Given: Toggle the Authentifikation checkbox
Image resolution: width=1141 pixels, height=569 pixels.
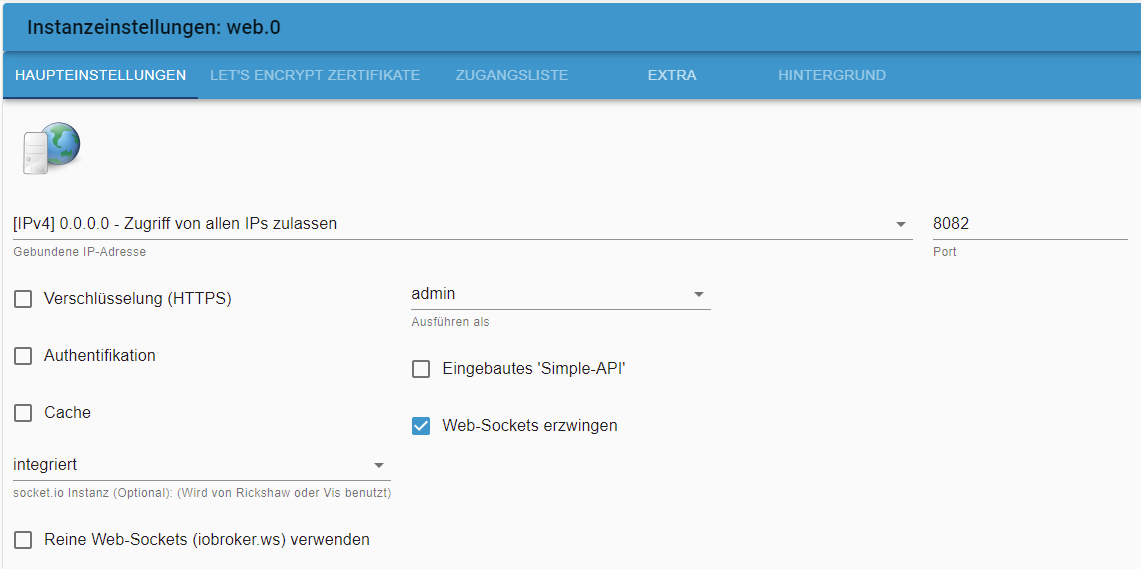Looking at the screenshot, I should coord(23,356).
